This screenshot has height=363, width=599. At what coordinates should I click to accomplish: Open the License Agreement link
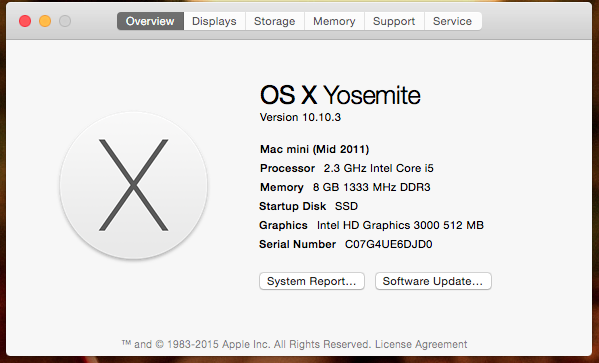(x=421, y=344)
